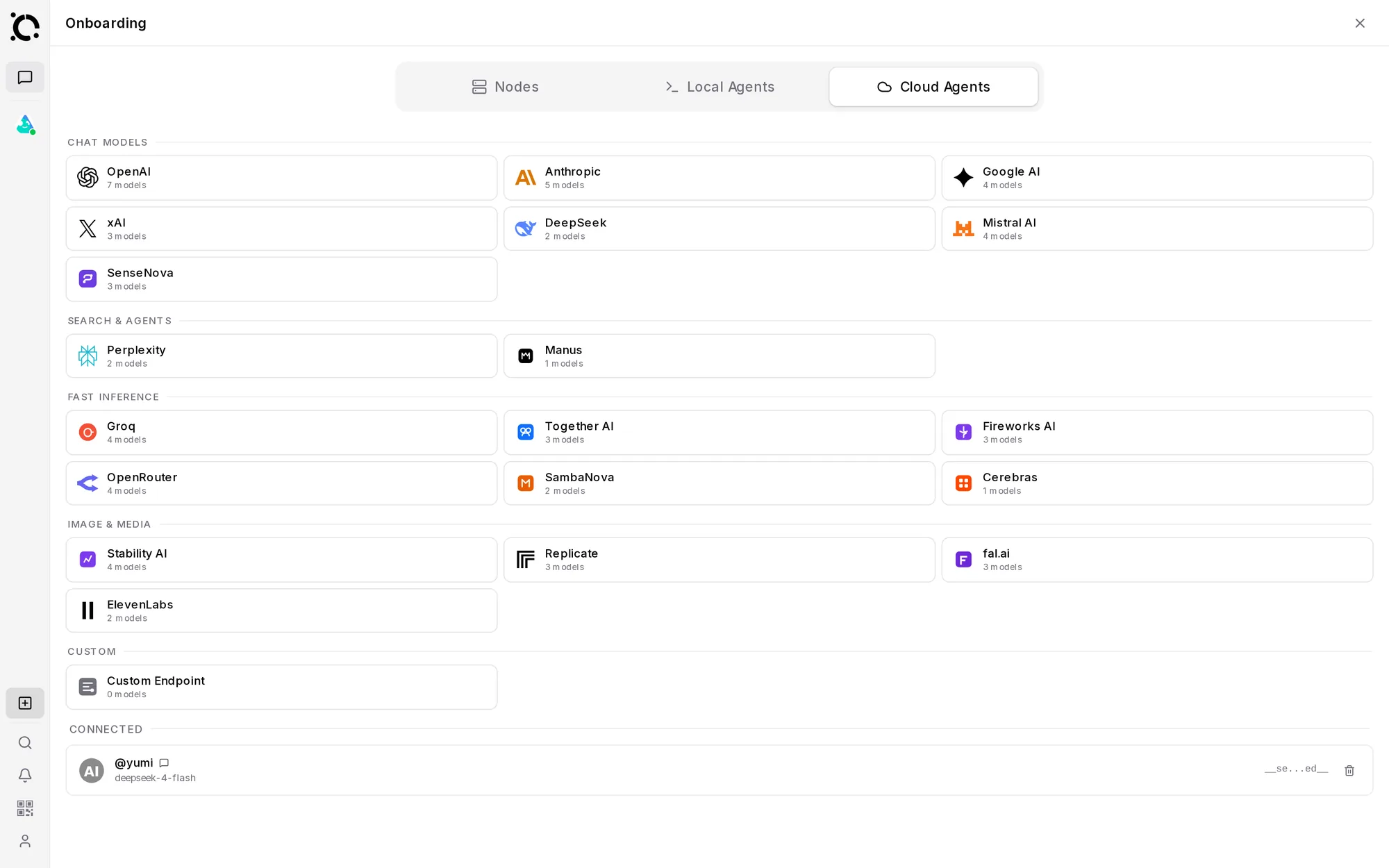Click the fal.ai purple icon
Screen dimensions: 1389x868
click(x=963, y=560)
